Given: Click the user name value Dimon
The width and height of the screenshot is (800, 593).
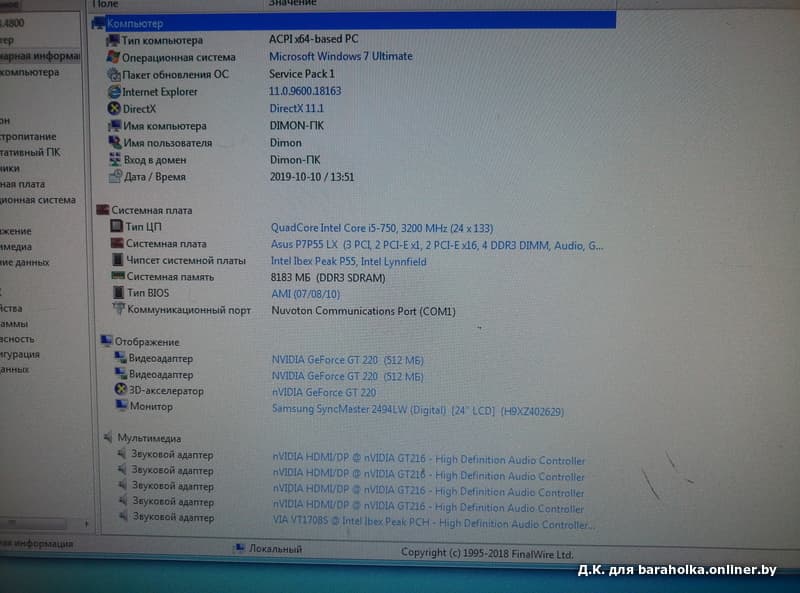Looking at the screenshot, I should click(285, 142).
